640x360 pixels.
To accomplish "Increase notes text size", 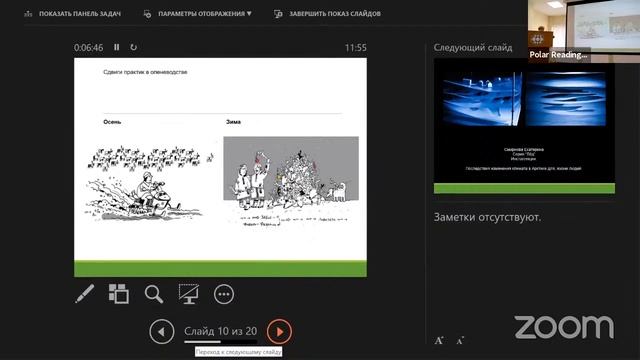I will point(439,340).
